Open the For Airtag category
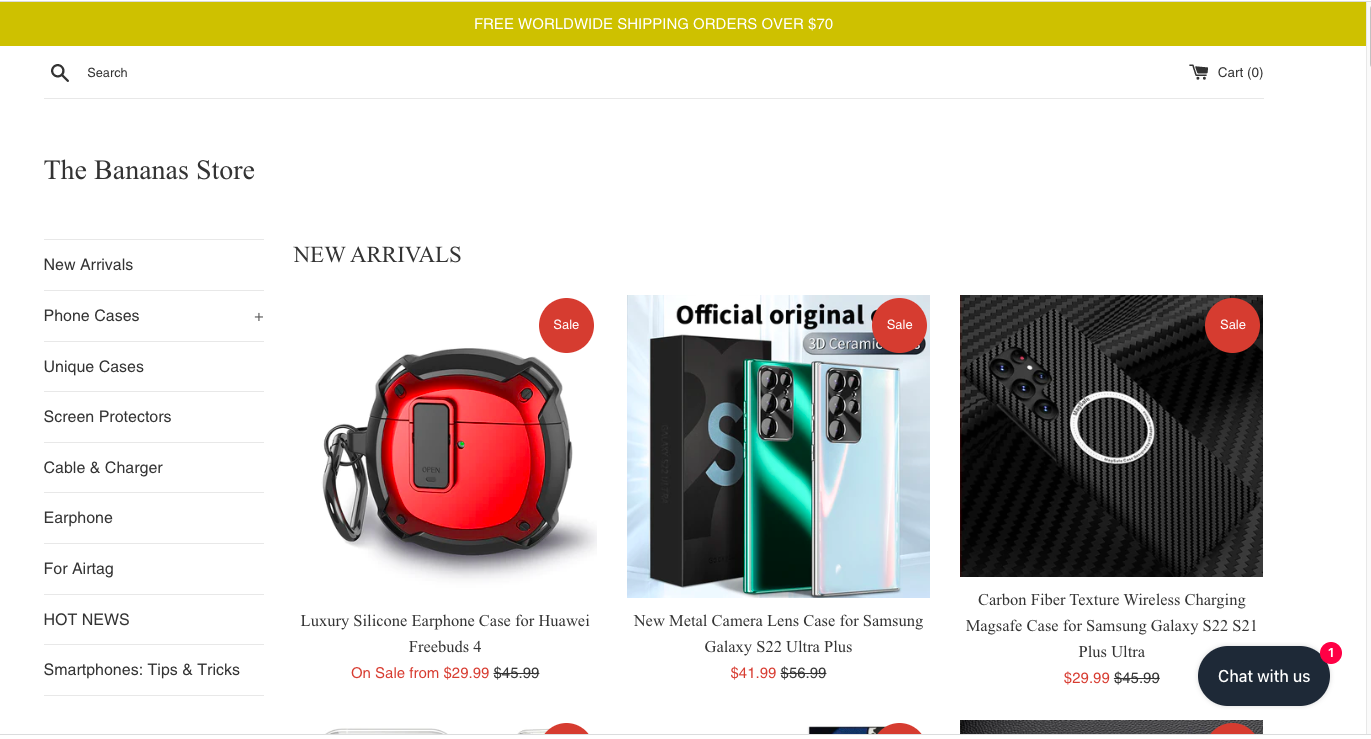 [x=79, y=569]
